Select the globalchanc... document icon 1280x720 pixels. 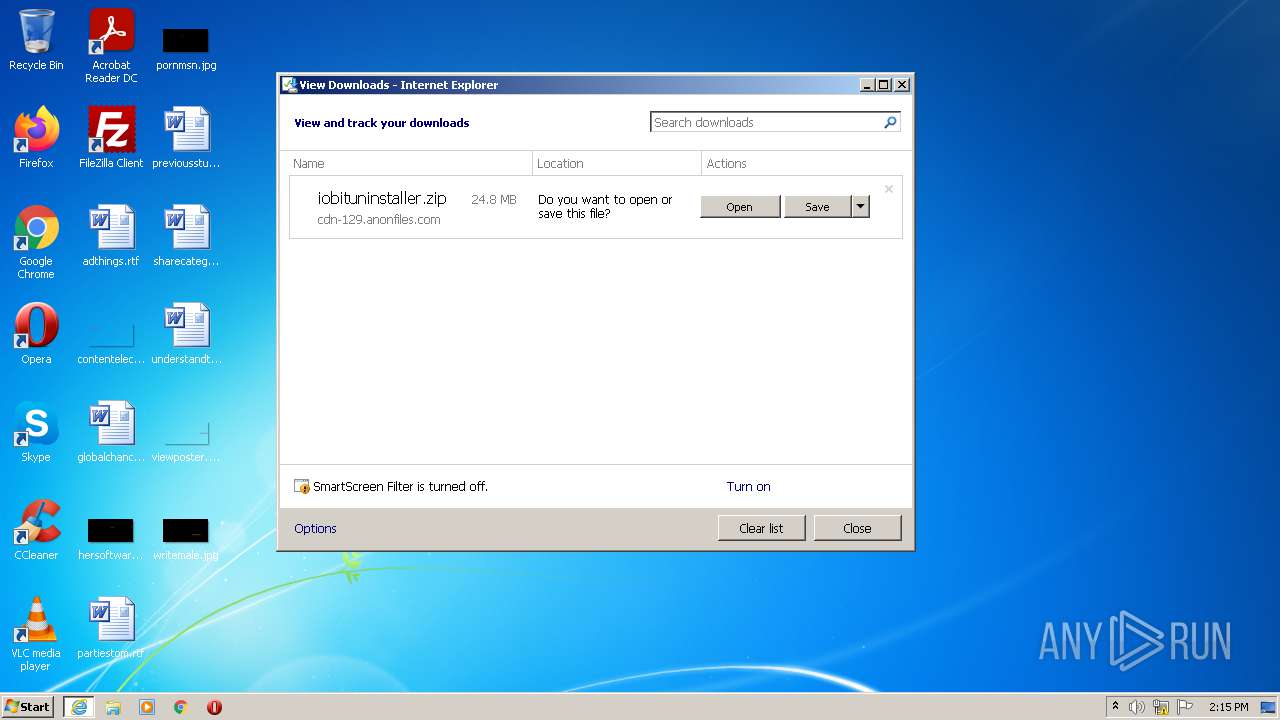click(111, 432)
